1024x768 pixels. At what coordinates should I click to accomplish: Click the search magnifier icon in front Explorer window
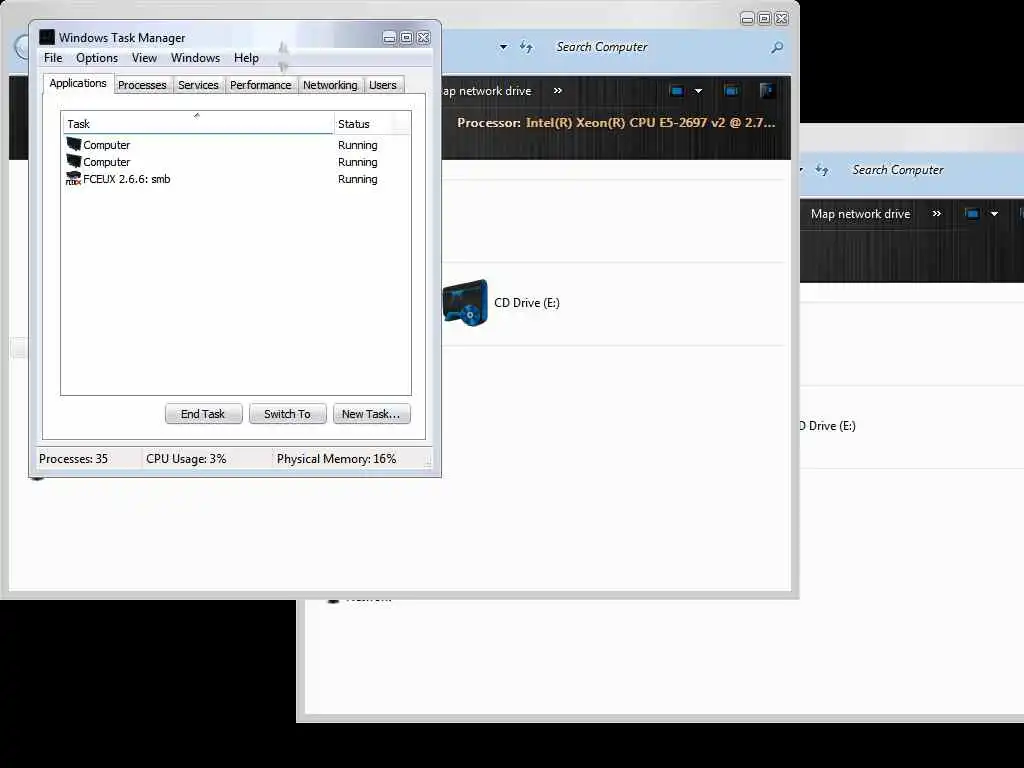click(x=776, y=48)
